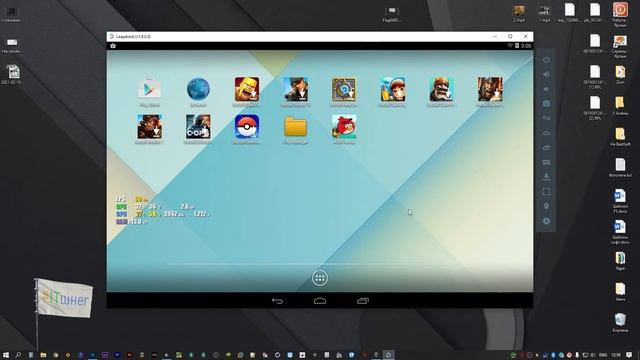
Task: Open Leapdroid settings gear icon
Action: (546, 221)
